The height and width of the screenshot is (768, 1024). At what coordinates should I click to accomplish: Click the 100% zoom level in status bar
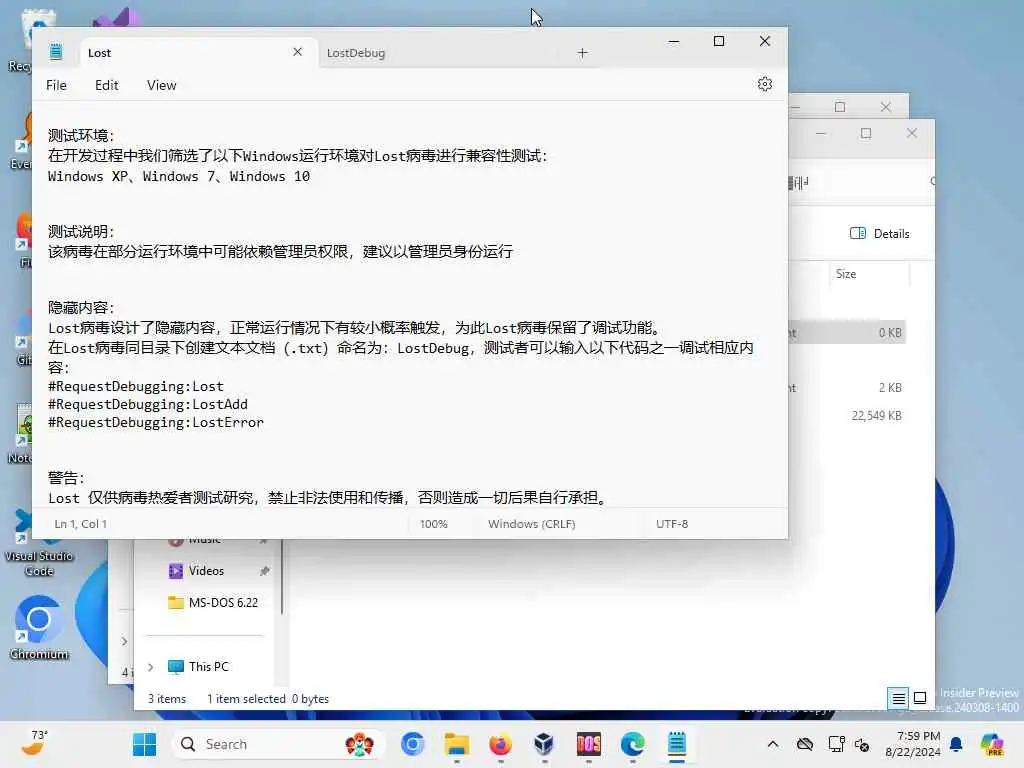434,524
